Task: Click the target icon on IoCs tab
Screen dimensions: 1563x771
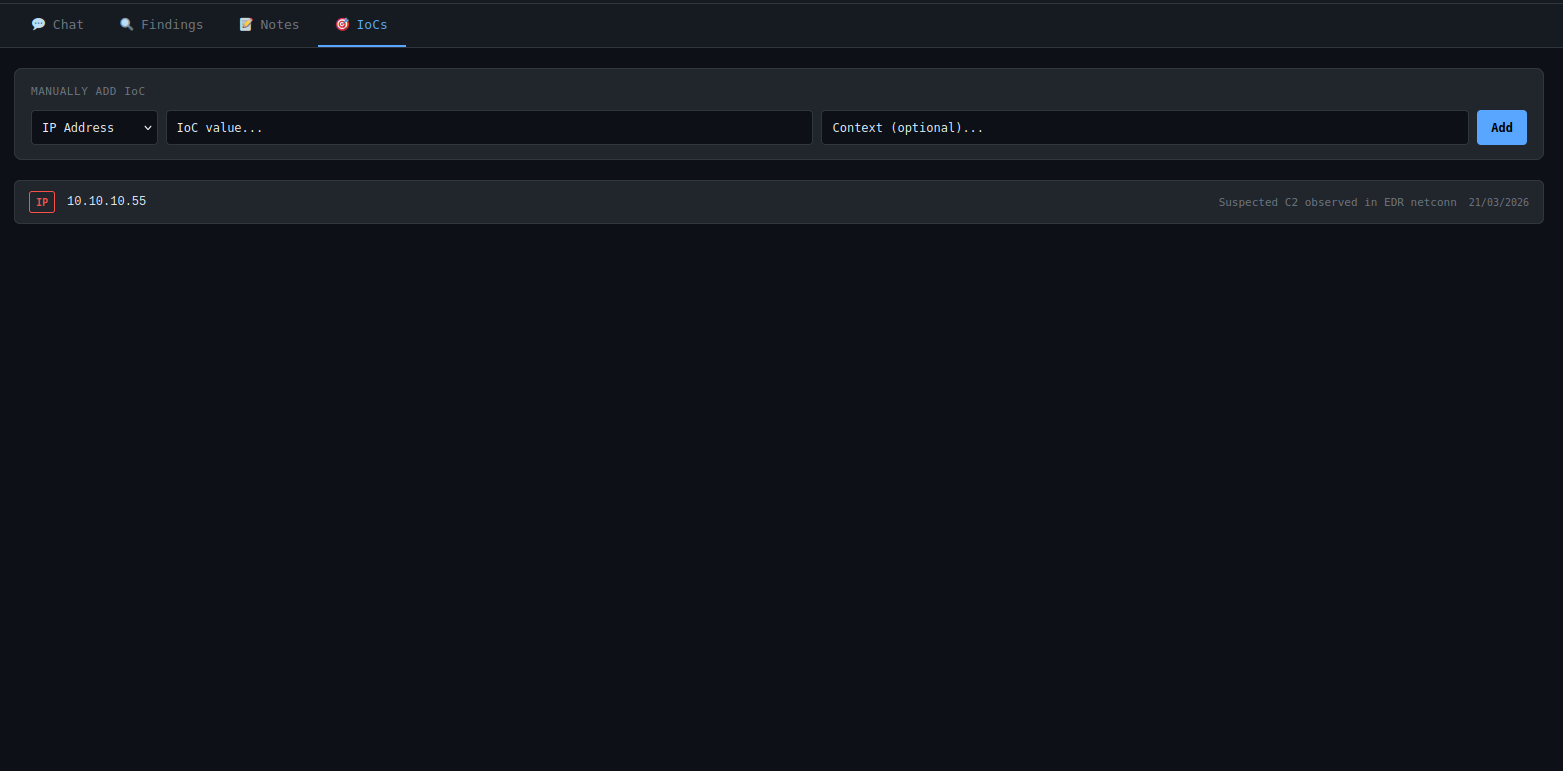Action: (x=342, y=24)
